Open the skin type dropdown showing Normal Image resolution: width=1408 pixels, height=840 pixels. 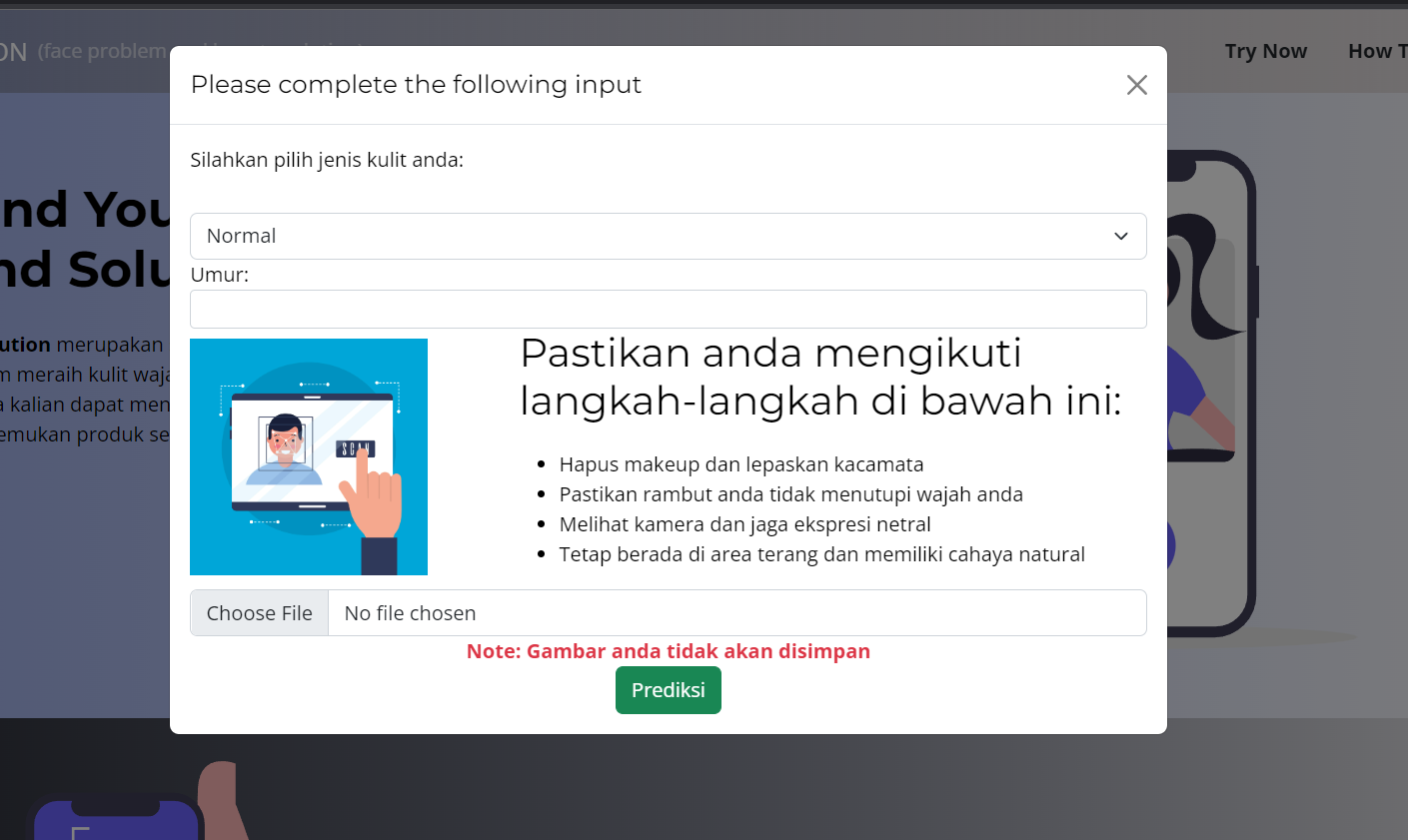click(x=668, y=236)
